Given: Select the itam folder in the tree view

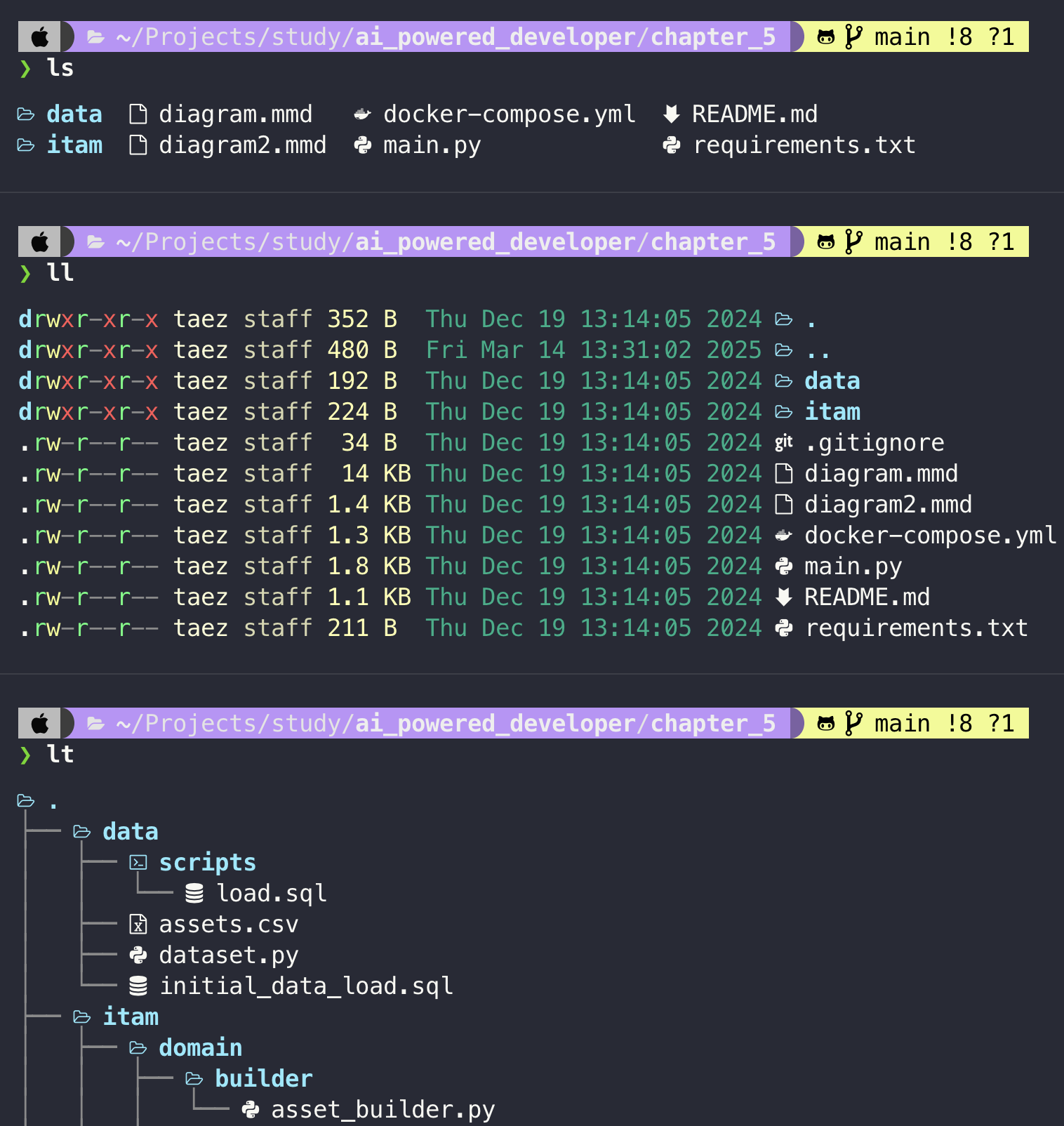Looking at the screenshot, I should (x=131, y=1016).
